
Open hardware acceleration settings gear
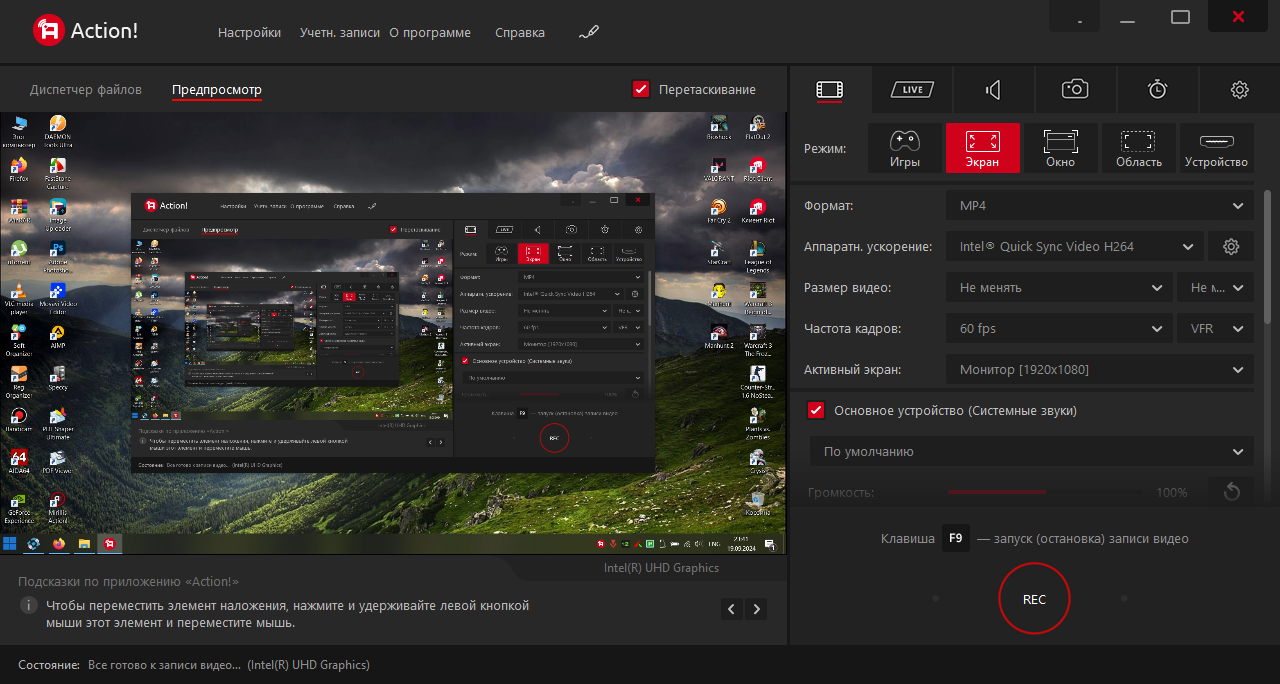point(1231,246)
